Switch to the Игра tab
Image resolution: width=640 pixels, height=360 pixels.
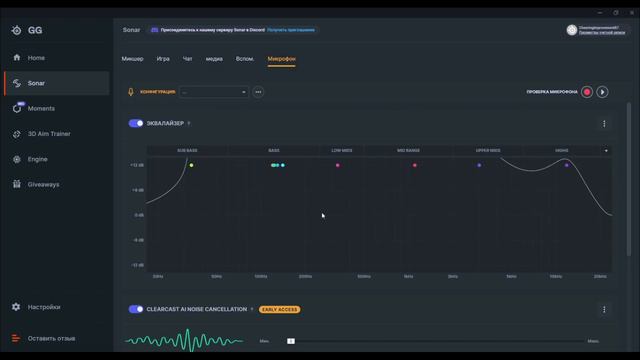163,59
